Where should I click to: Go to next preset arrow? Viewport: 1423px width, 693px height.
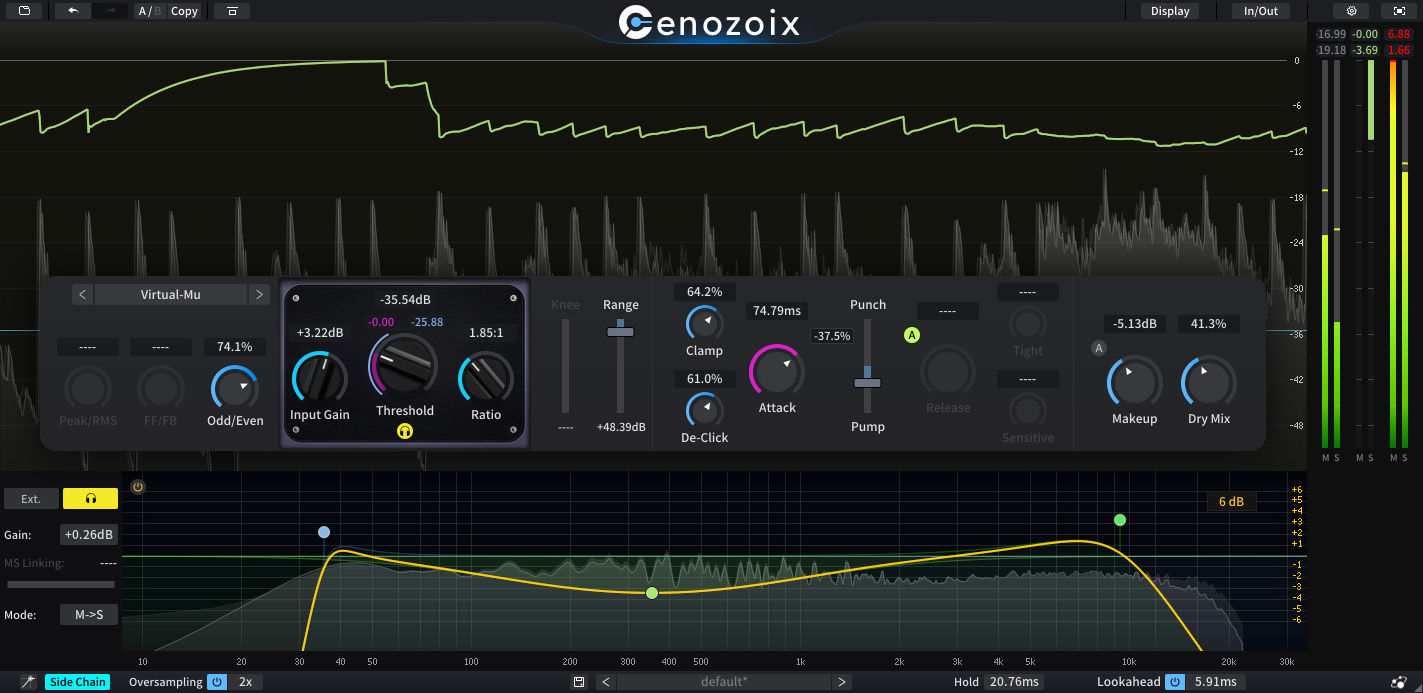click(842, 682)
